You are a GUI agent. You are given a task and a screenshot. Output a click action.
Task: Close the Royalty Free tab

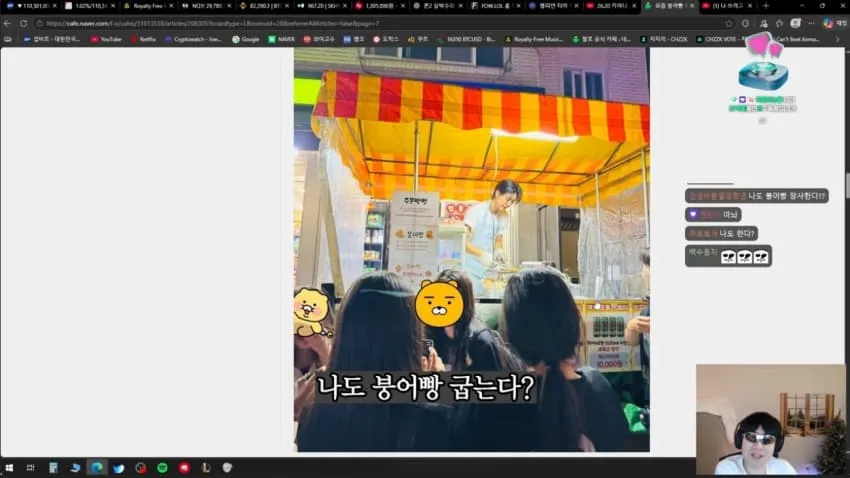tap(171, 6)
